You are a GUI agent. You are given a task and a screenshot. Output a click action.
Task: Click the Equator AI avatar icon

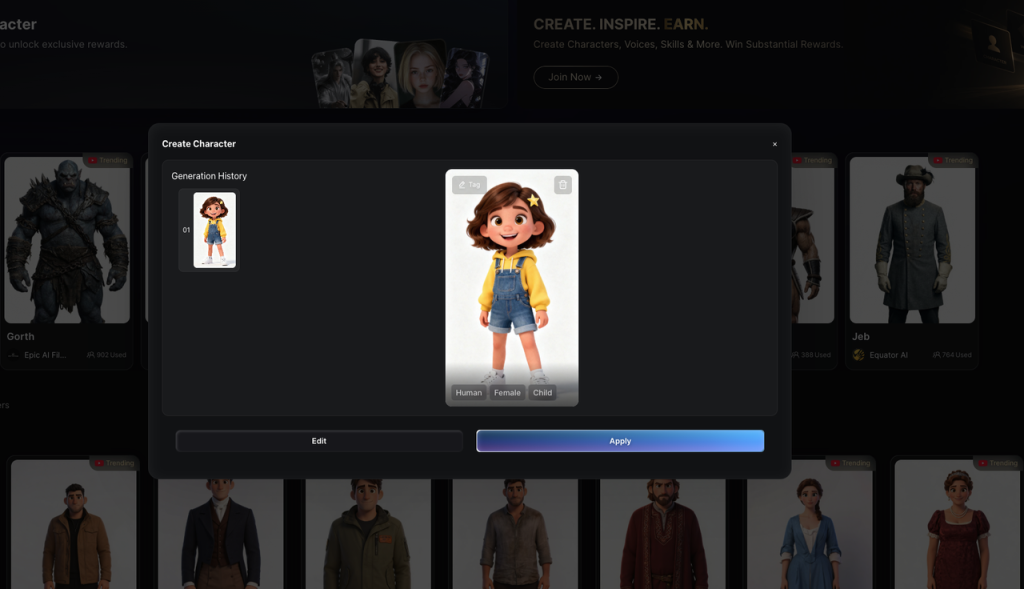point(858,355)
